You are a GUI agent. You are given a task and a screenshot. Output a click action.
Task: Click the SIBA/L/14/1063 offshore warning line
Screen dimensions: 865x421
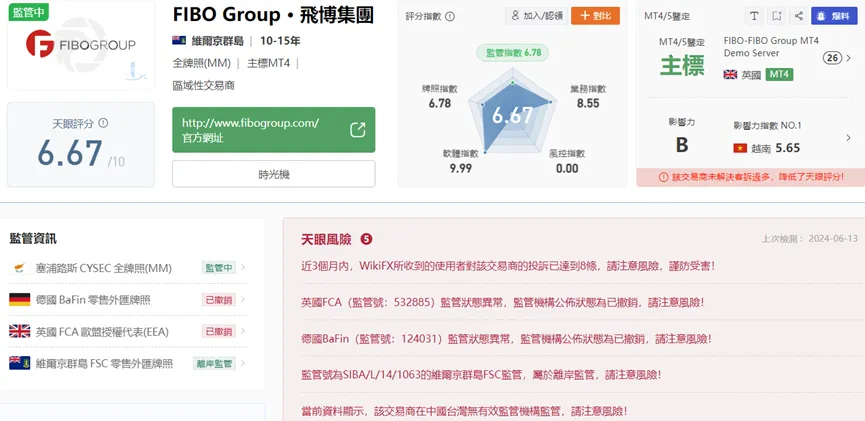pos(481,375)
